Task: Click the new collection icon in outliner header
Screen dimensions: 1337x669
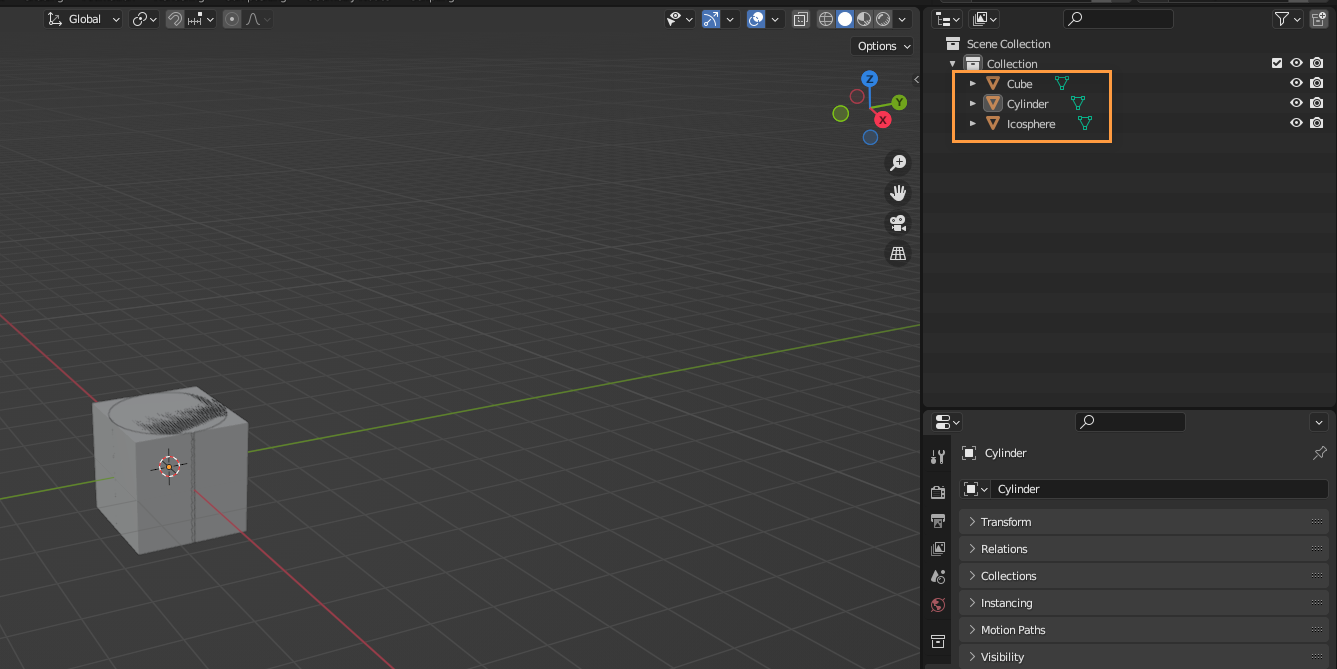Action: [x=1318, y=19]
